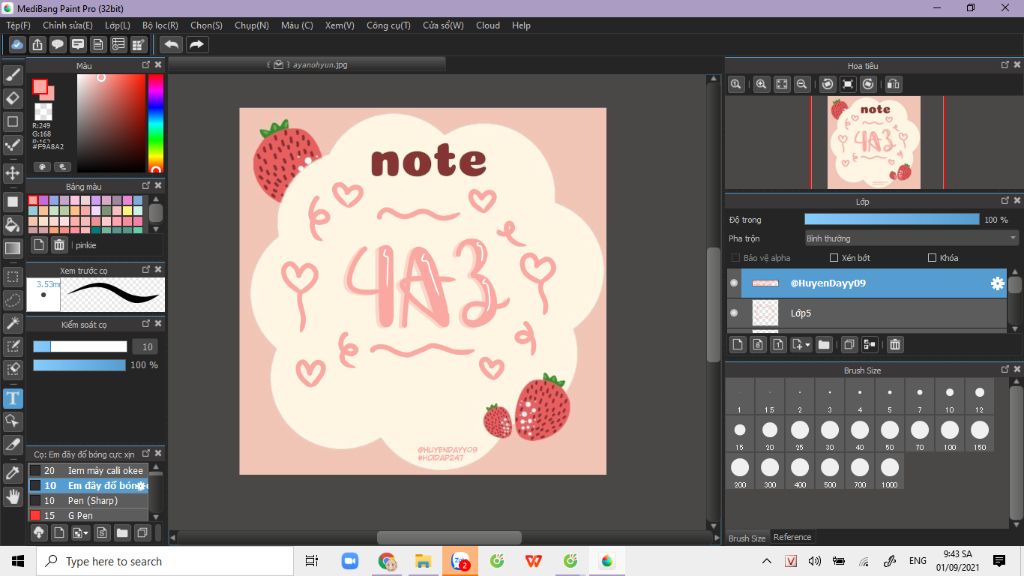Add a new palette color
1024x576 pixels.
point(39,245)
